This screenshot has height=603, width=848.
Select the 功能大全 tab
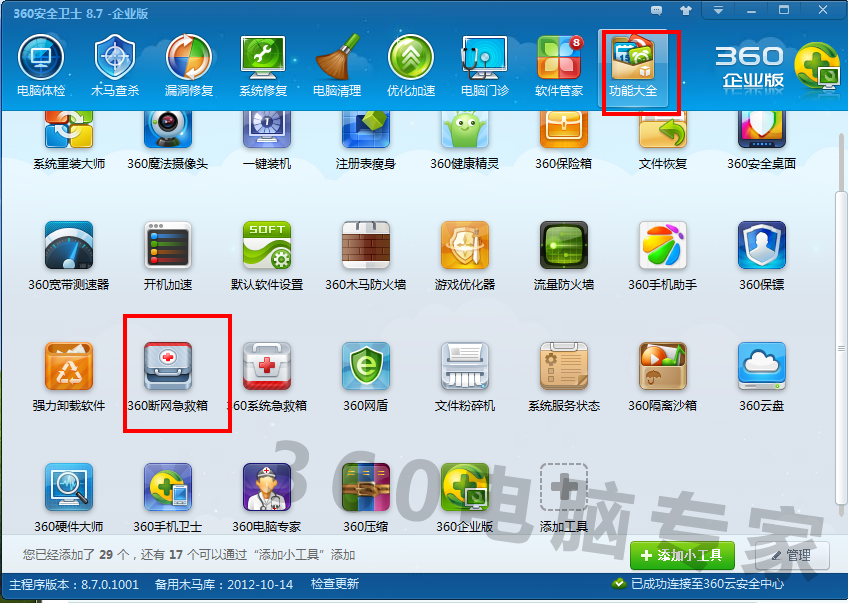(x=634, y=66)
